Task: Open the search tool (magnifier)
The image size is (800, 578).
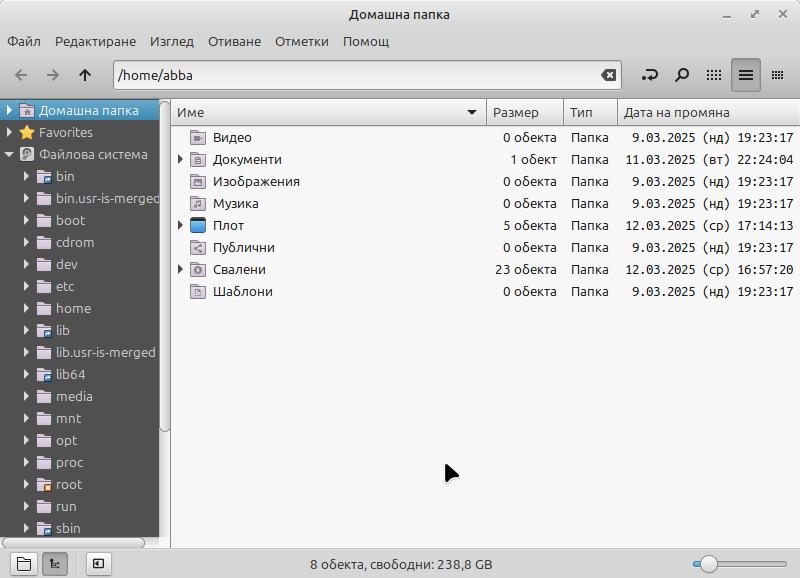Action: pyautogui.click(x=682, y=76)
